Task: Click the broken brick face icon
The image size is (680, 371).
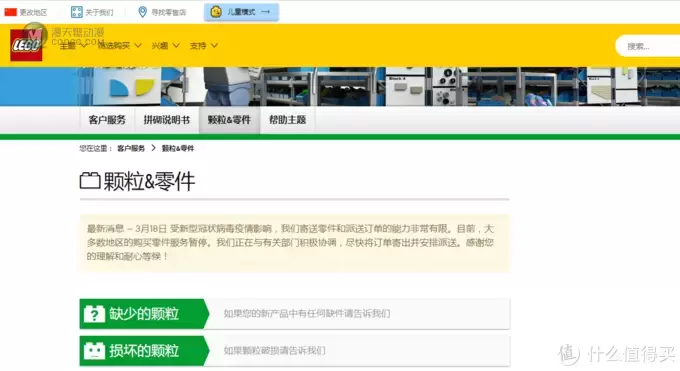Action: (x=95, y=351)
